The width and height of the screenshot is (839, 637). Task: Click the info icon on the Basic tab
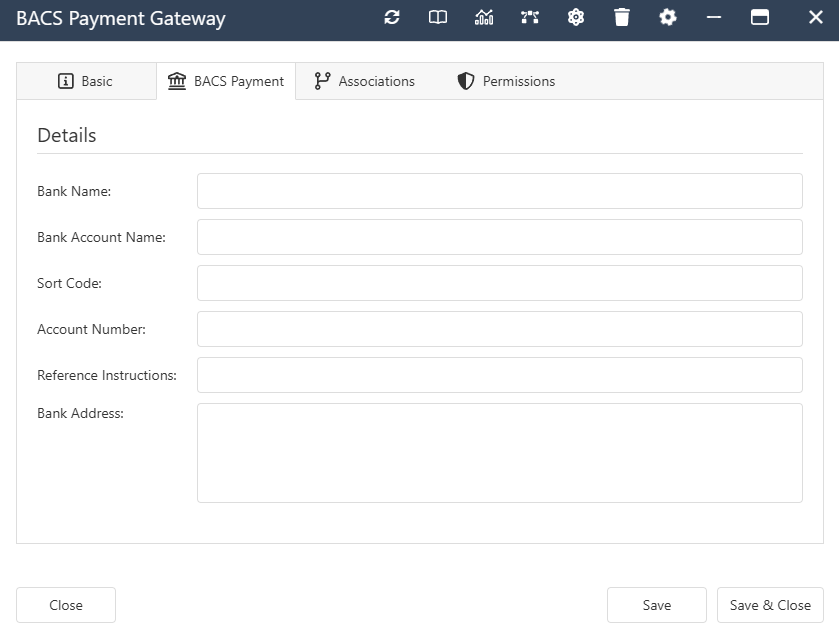point(64,81)
